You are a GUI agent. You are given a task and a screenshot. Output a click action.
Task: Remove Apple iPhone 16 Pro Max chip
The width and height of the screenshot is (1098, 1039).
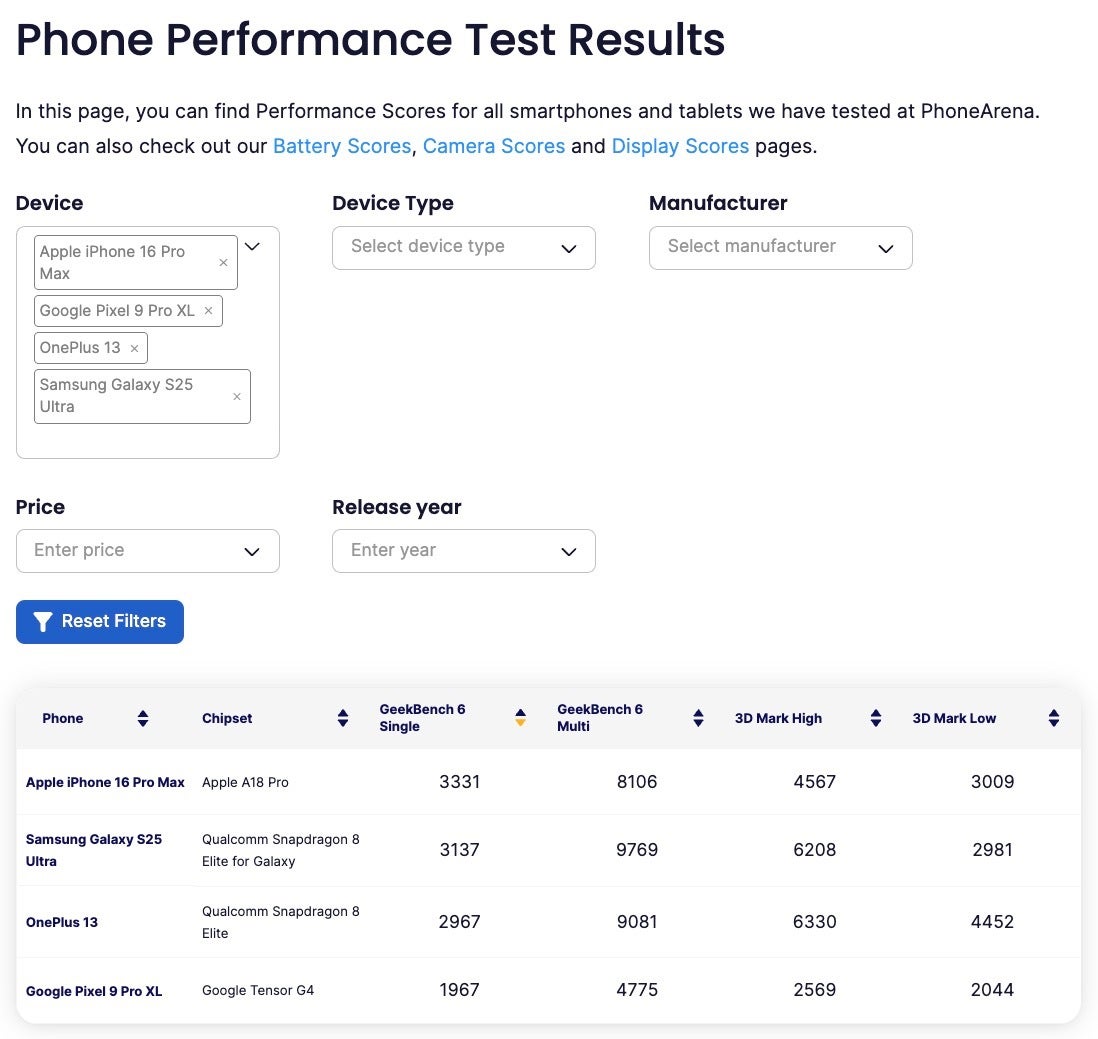pos(223,263)
